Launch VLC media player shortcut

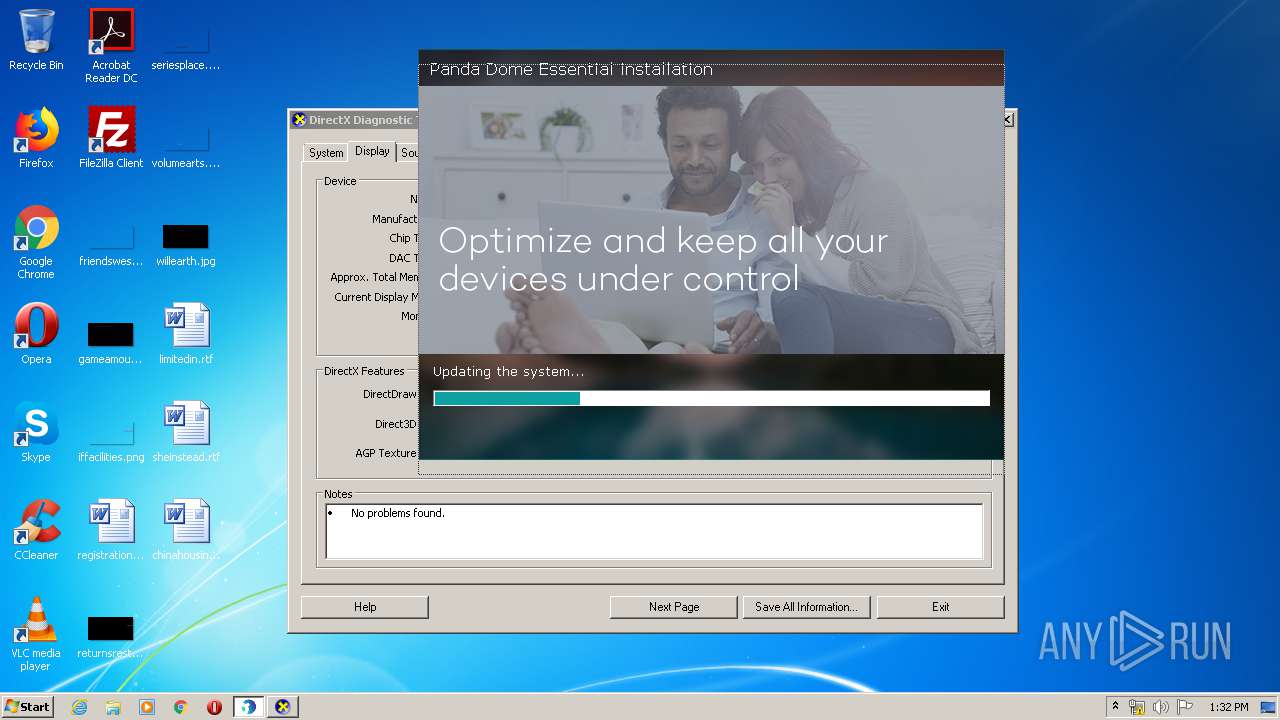[x=36, y=634]
